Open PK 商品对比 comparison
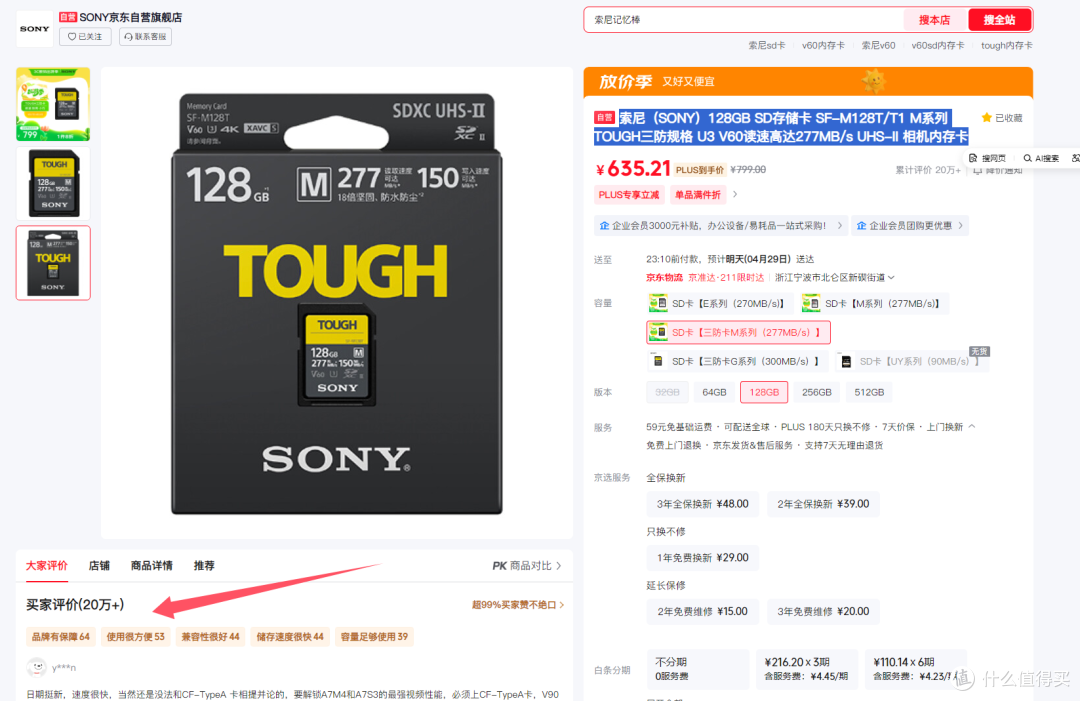 (527, 566)
